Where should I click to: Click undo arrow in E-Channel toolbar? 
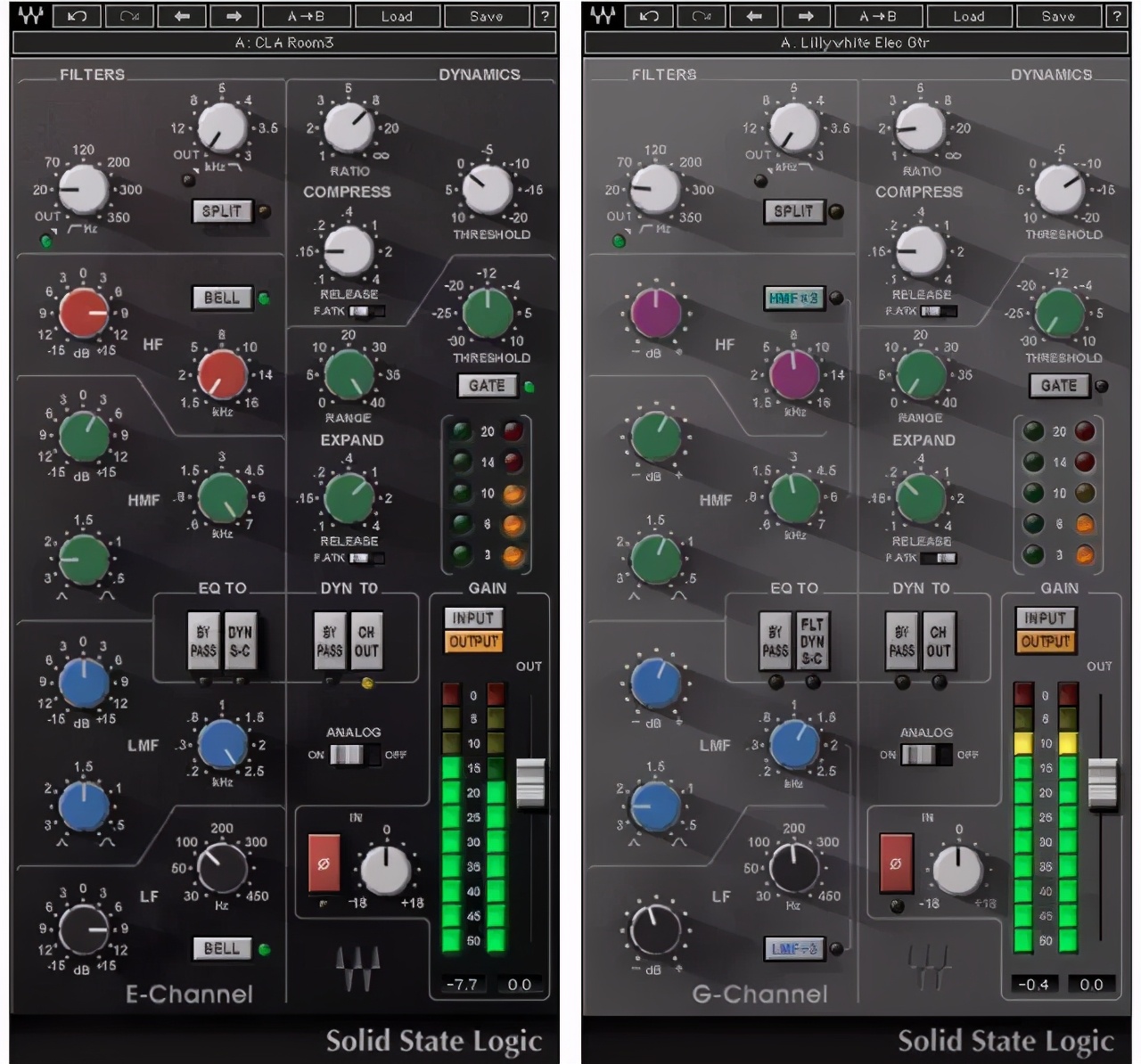[x=77, y=16]
